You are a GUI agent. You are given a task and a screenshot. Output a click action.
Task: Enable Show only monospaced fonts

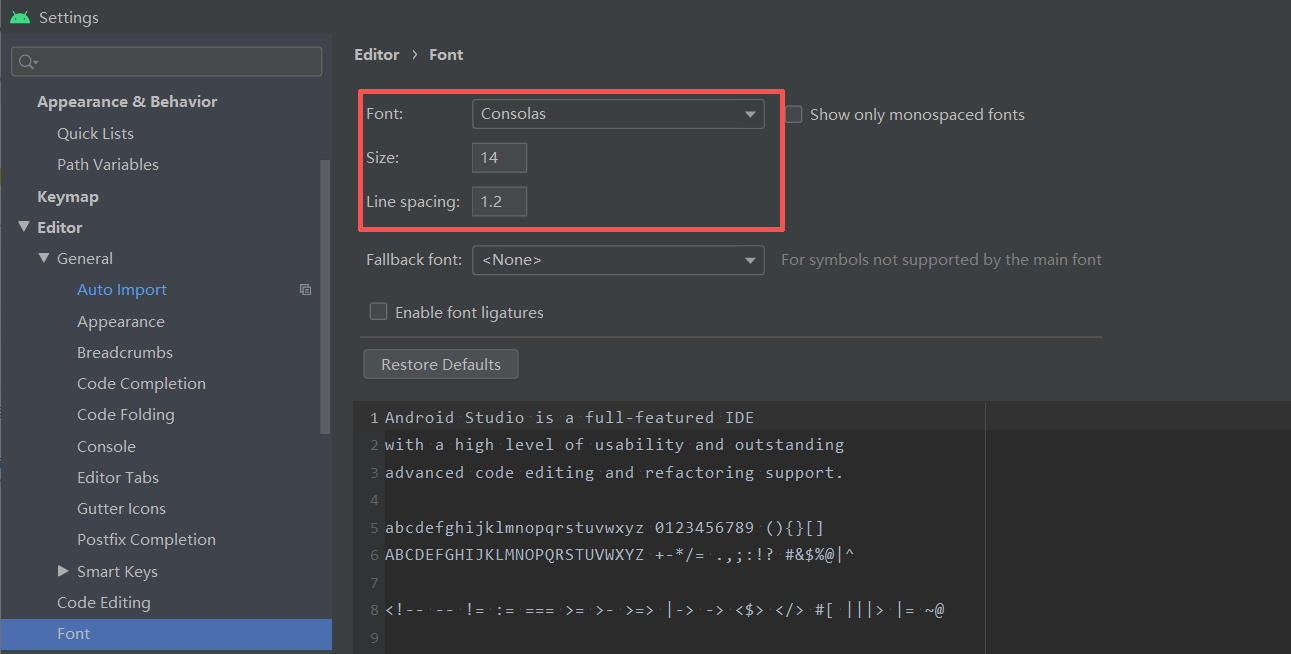794,114
